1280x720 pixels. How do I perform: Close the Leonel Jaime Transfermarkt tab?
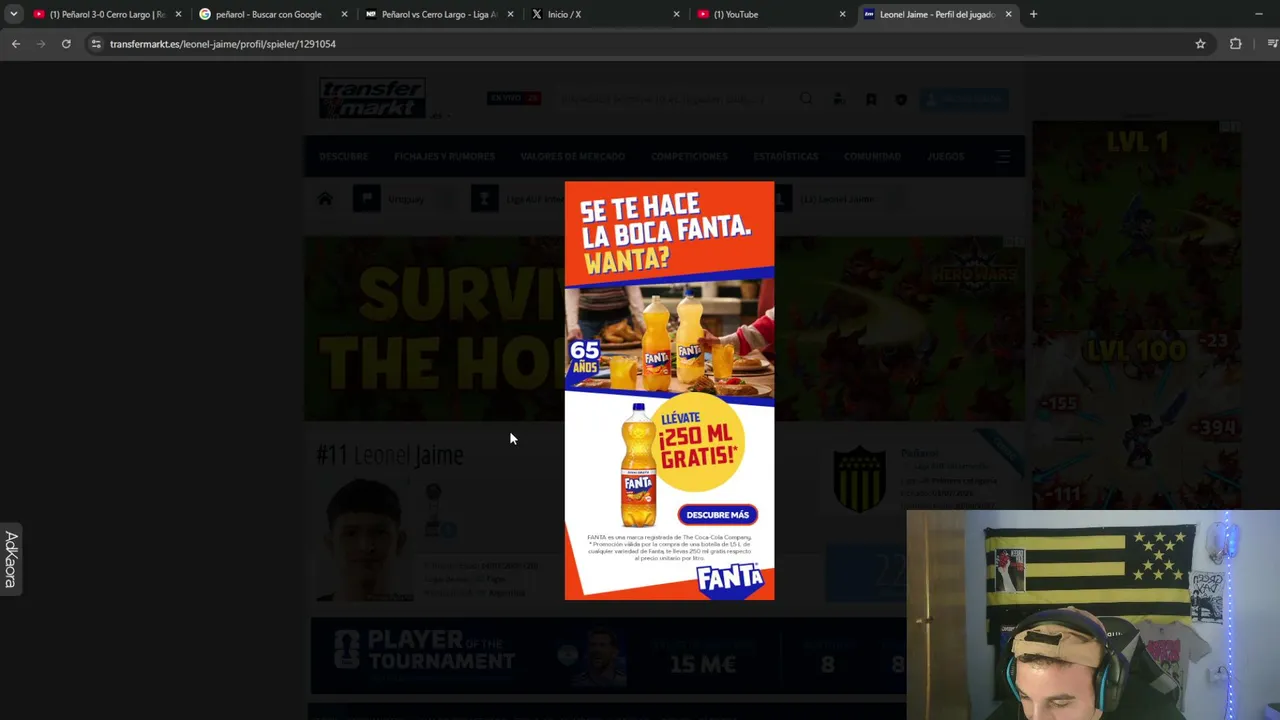[x=1008, y=14]
